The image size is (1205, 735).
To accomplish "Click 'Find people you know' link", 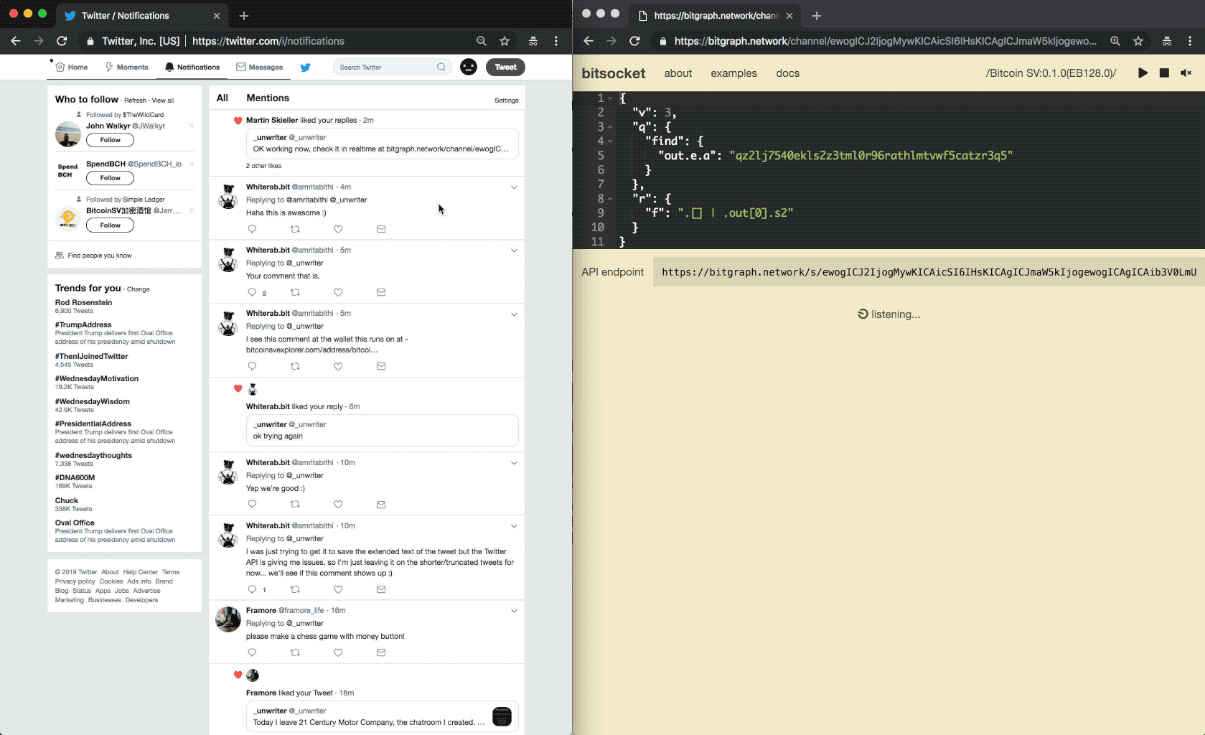I will click(x=100, y=255).
